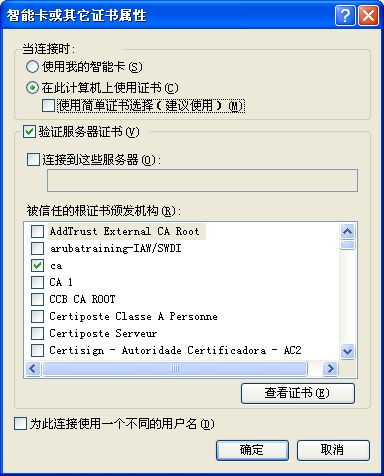Click the horizontal scroll right arrow

pos(330,368)
